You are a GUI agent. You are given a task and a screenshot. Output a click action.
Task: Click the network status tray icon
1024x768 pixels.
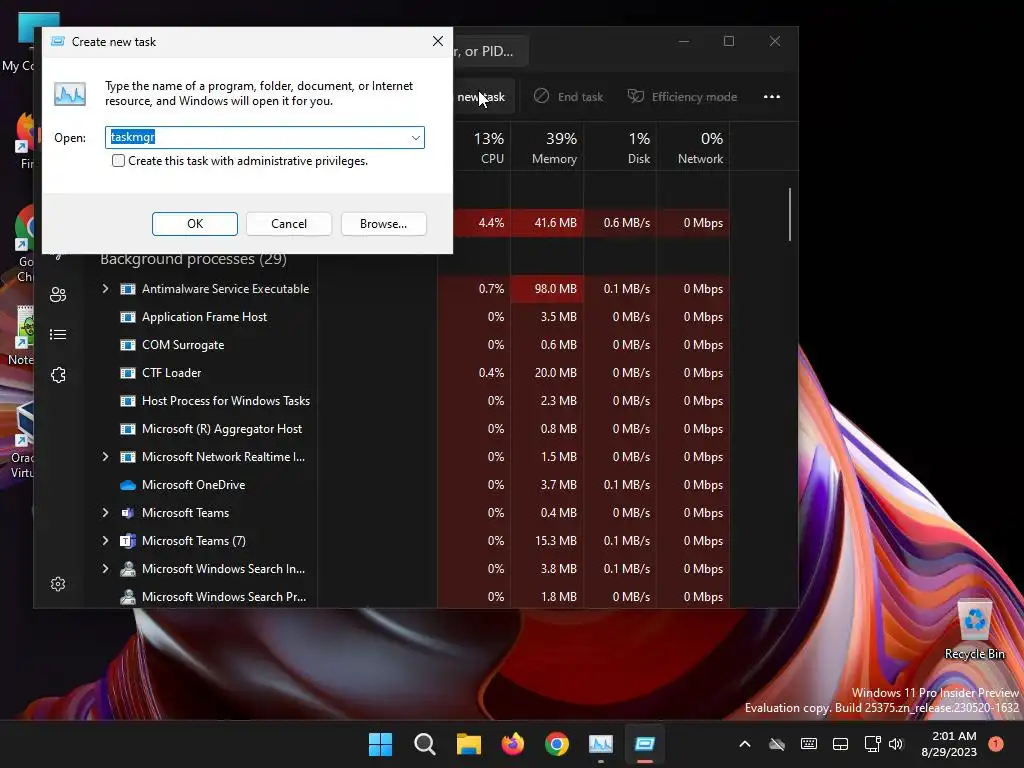coord(872,744)
